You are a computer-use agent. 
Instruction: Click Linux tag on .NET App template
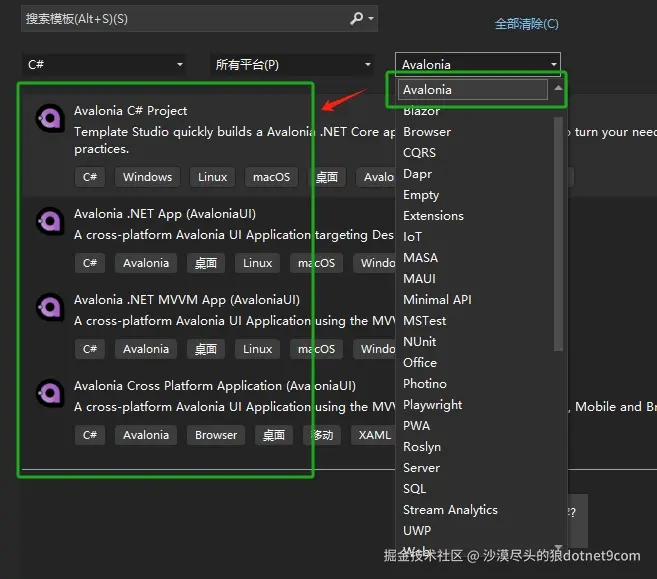258,263
